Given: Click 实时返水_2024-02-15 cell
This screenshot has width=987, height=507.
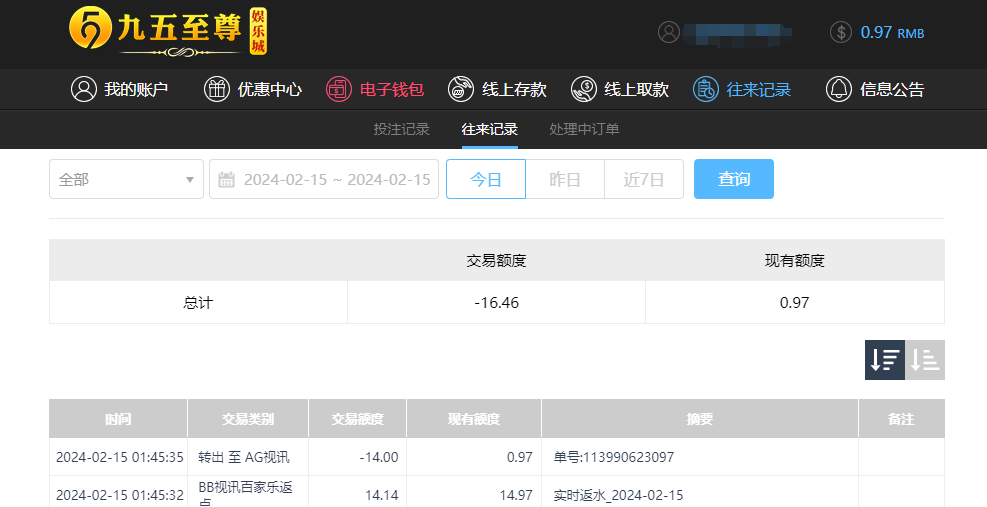Looking at the screenshot, I should pyautogui.click(x=618, y=495).
